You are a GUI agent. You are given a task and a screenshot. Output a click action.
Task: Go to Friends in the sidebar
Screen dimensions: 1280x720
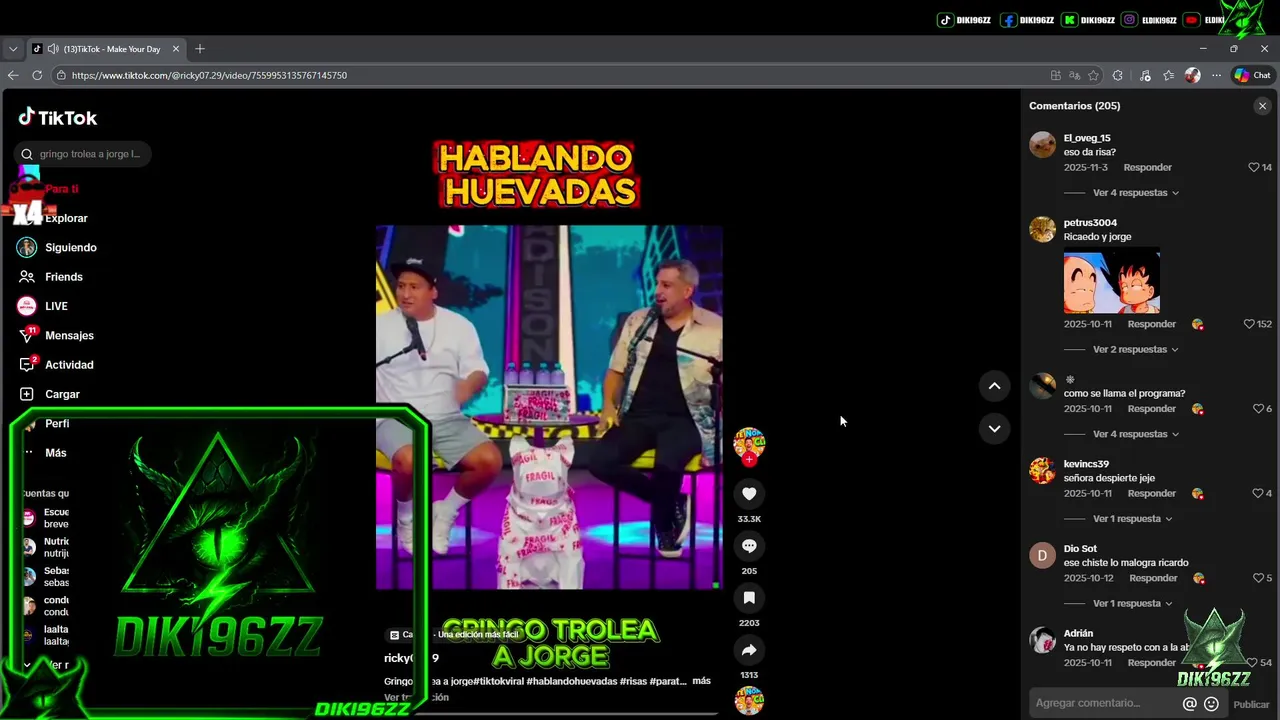pyautogui.click(x=50, y=277)
